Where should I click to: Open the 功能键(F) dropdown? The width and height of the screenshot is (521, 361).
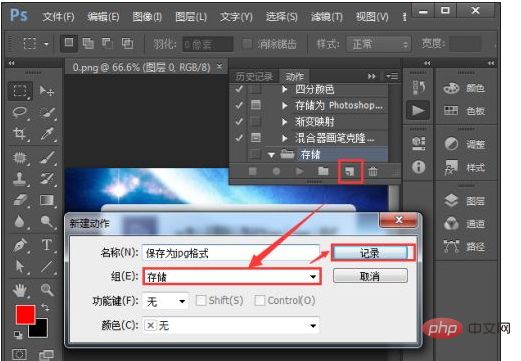(165, 302)
